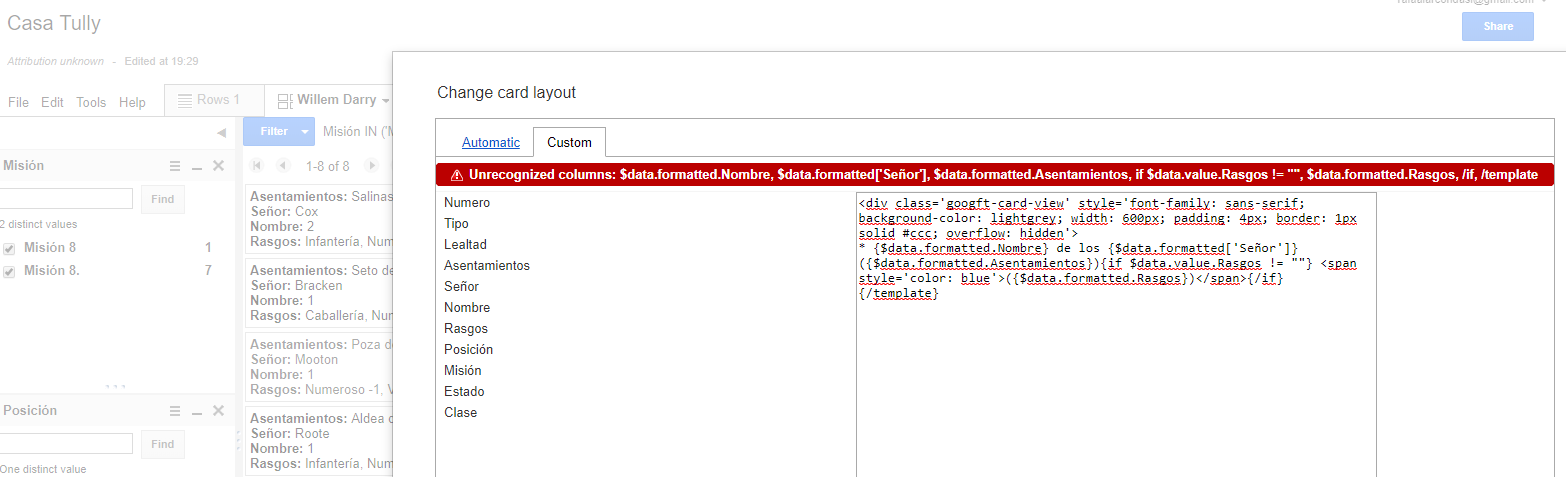Insert the Señor column from the list
1566x477 pixels.
461,286
